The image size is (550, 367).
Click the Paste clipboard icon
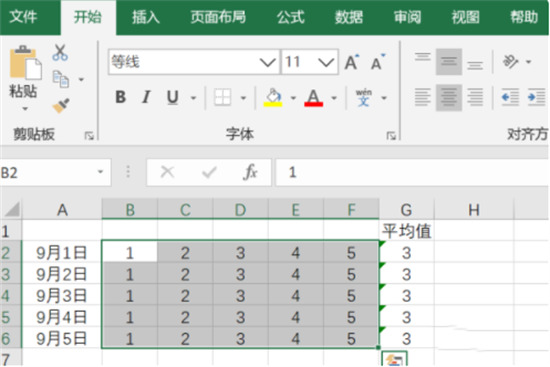(25, 63)
